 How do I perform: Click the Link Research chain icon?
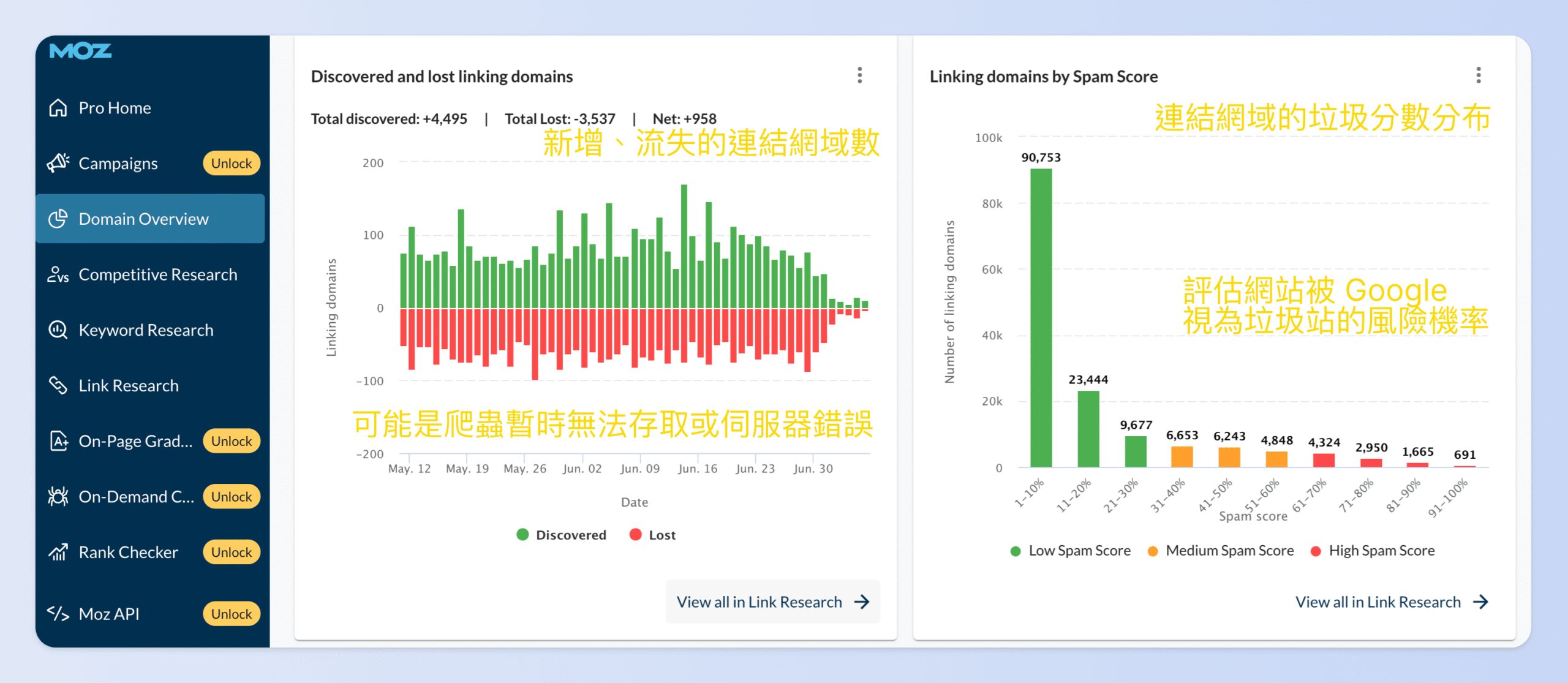(58, 385)
